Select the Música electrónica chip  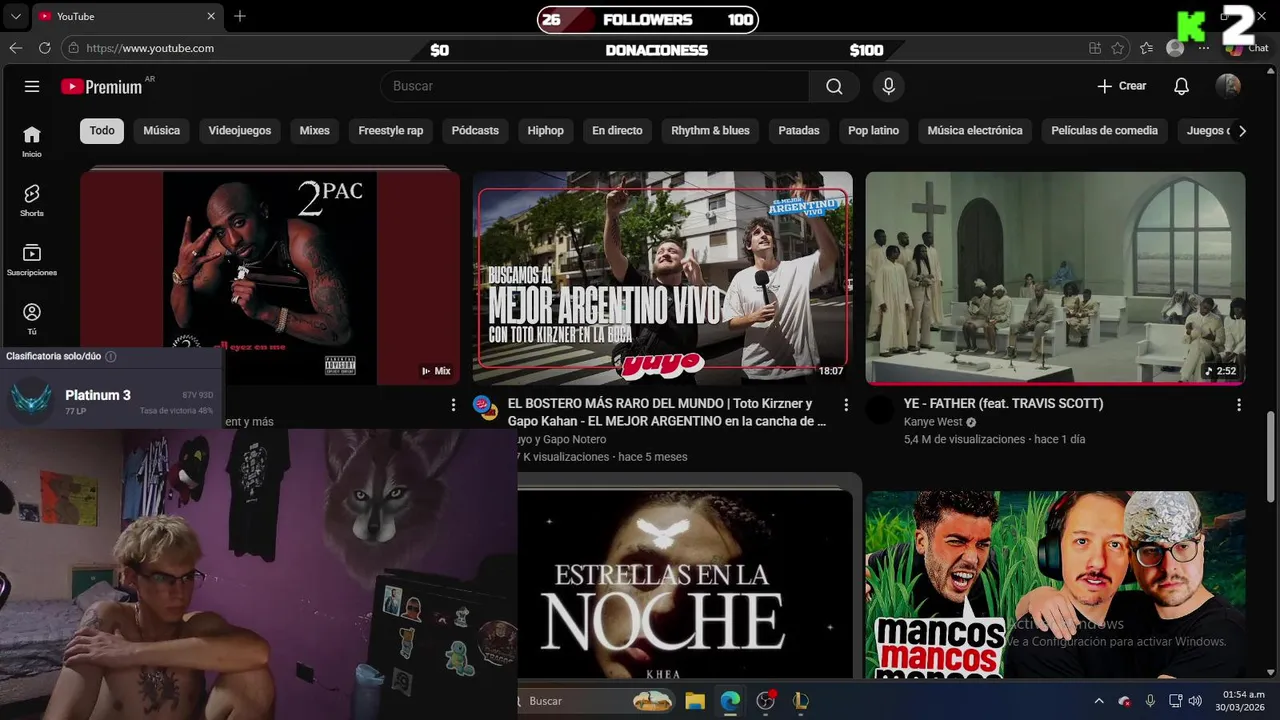coord(975,131)
